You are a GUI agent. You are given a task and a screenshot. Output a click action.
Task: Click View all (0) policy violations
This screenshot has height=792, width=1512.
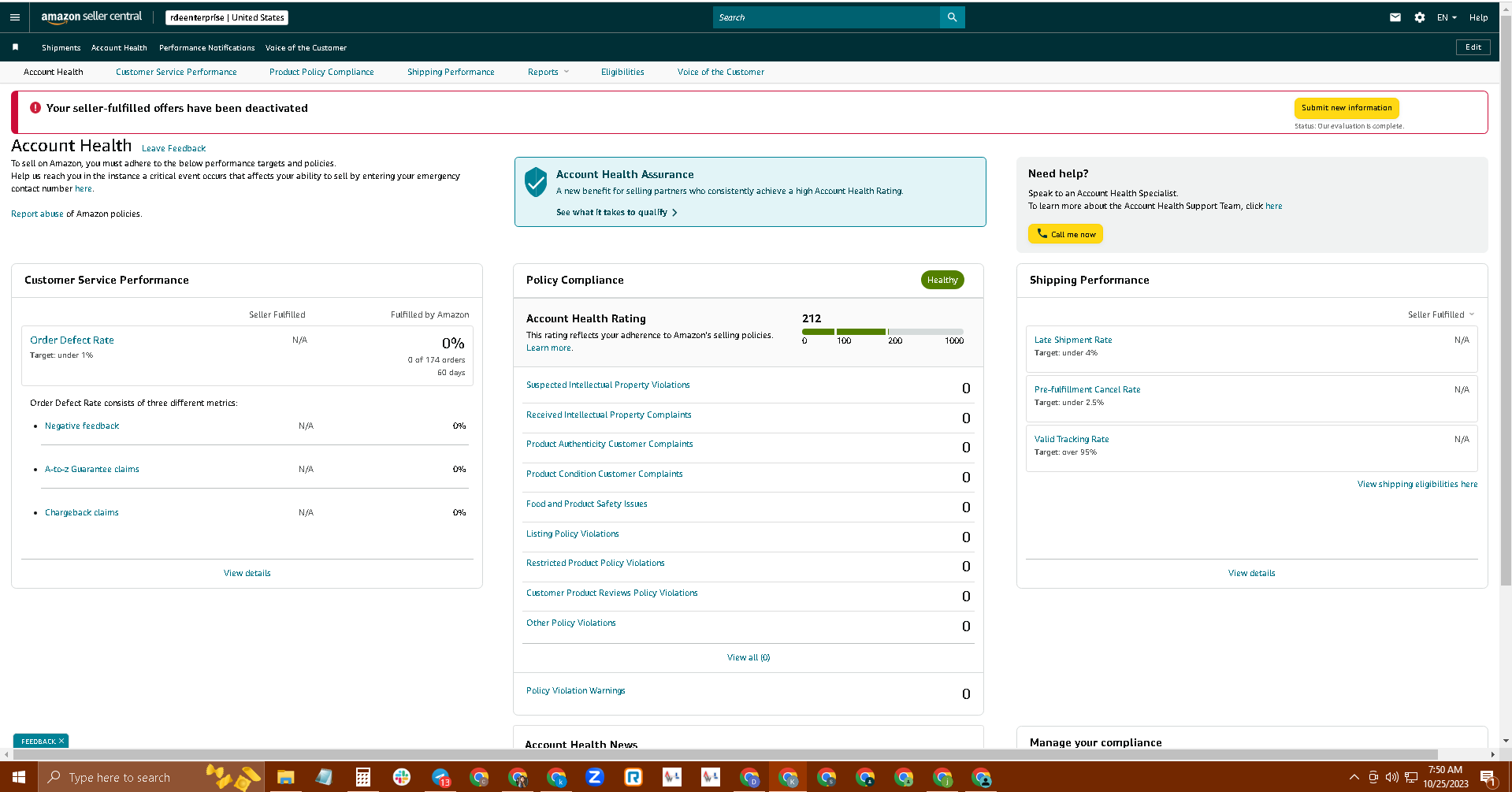pyautogui.click(x=748, y=657)
